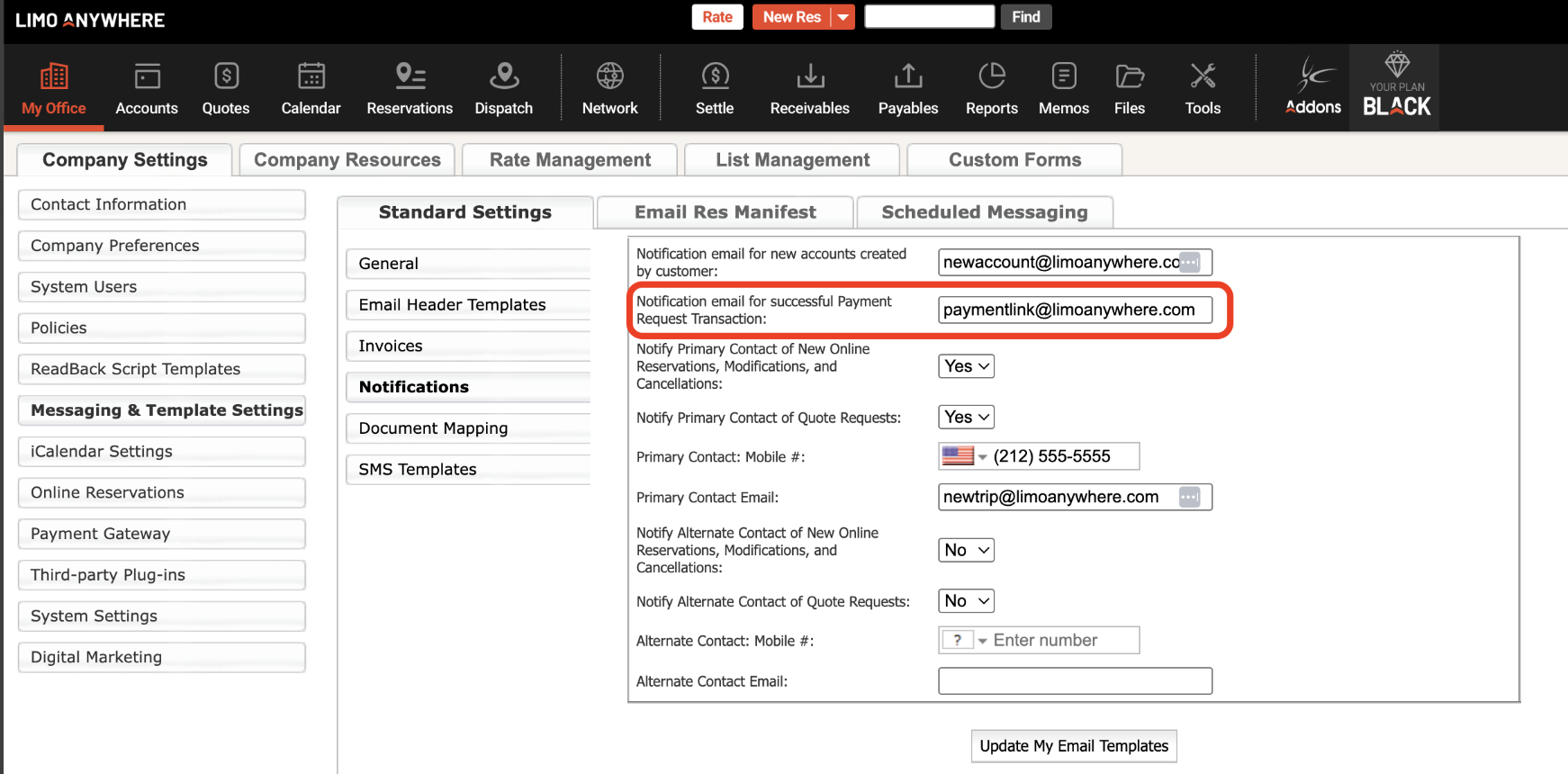Open the Files module
Image resolution: width=1568 pixels, height=774 pixels.
(x=1130, y=88)
